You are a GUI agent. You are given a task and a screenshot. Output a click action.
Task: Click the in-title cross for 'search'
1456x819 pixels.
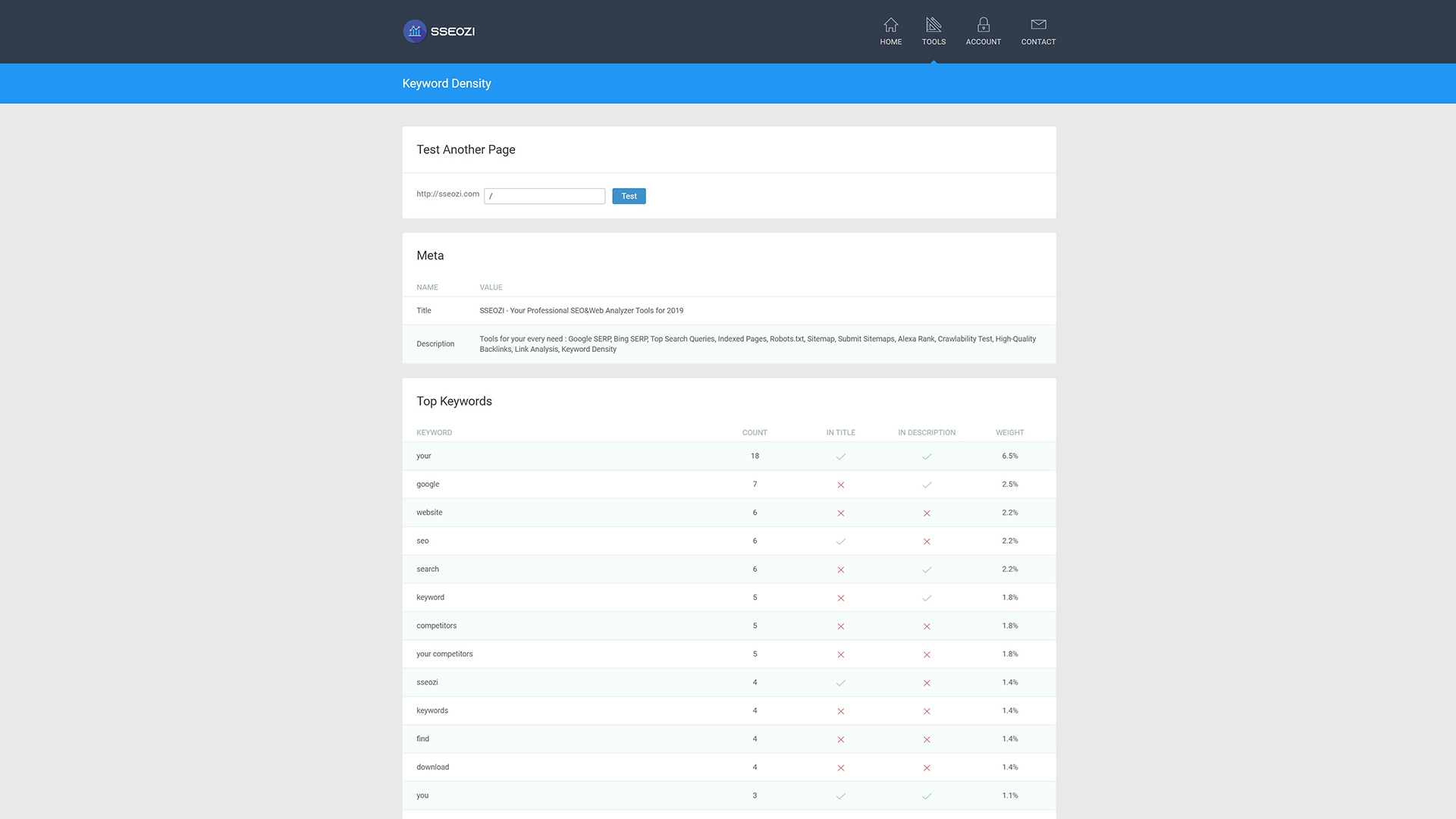[x=840, y=570]
